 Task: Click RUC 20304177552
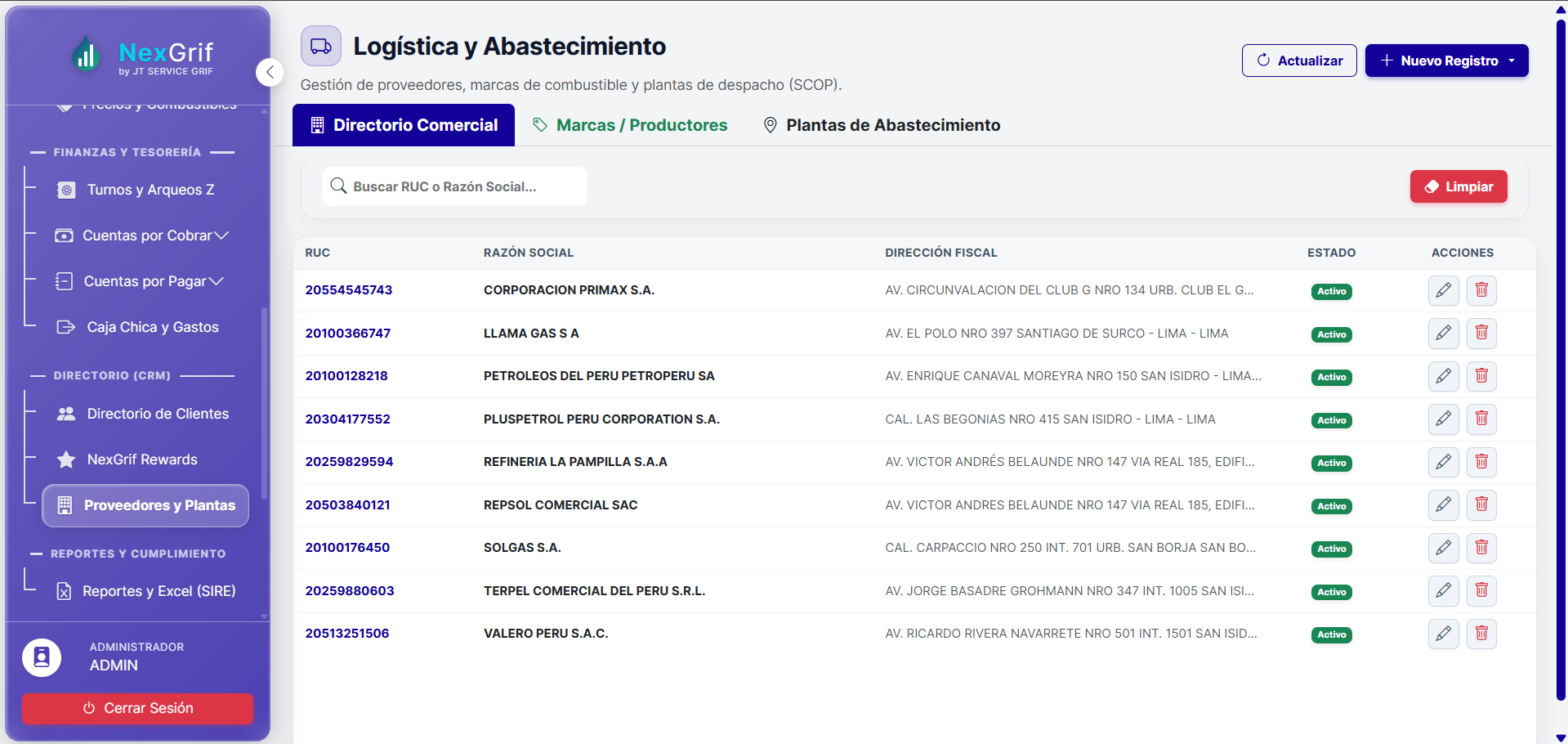point(348,419)
